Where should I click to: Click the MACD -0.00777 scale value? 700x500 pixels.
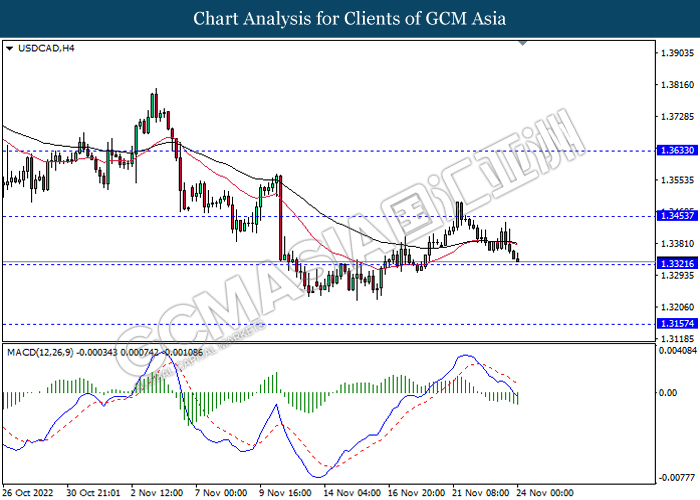pos(678,478)
